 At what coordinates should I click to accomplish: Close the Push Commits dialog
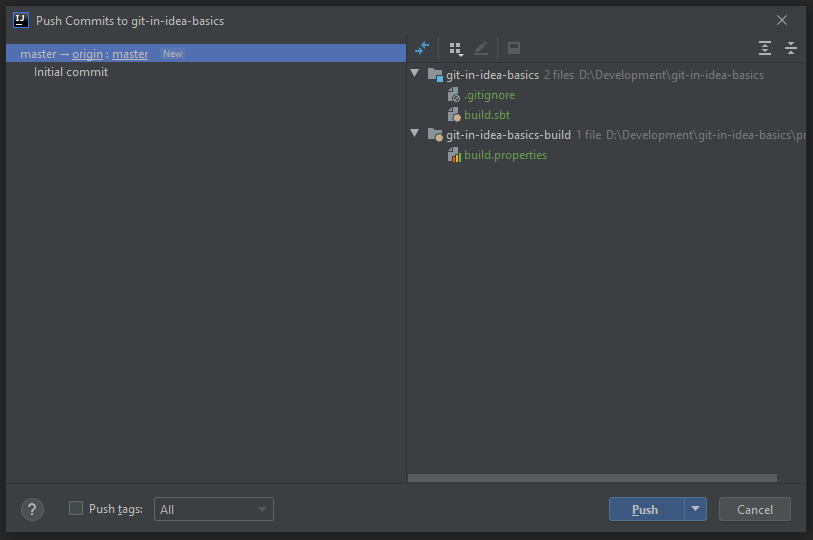click(x=782, y=20)
